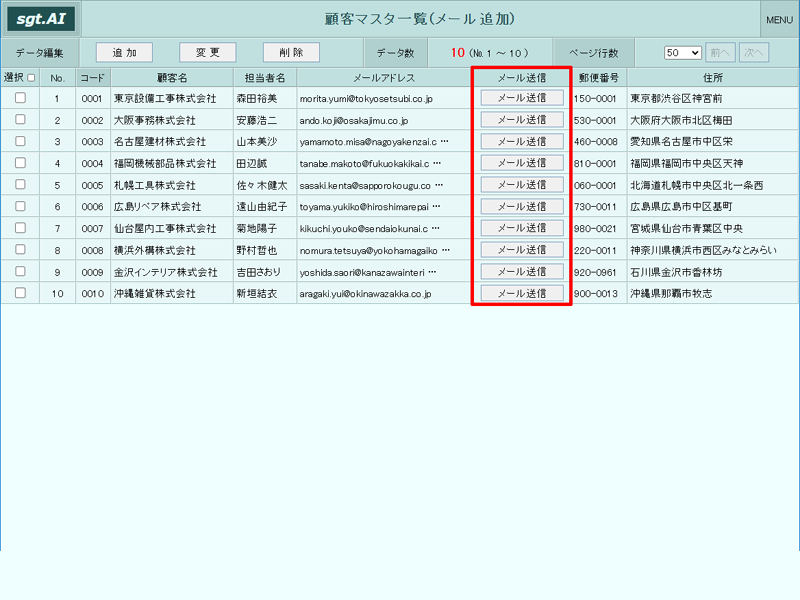Click postal code 920-0961
The height and width of the screenshot is (600, 800).
595,272
